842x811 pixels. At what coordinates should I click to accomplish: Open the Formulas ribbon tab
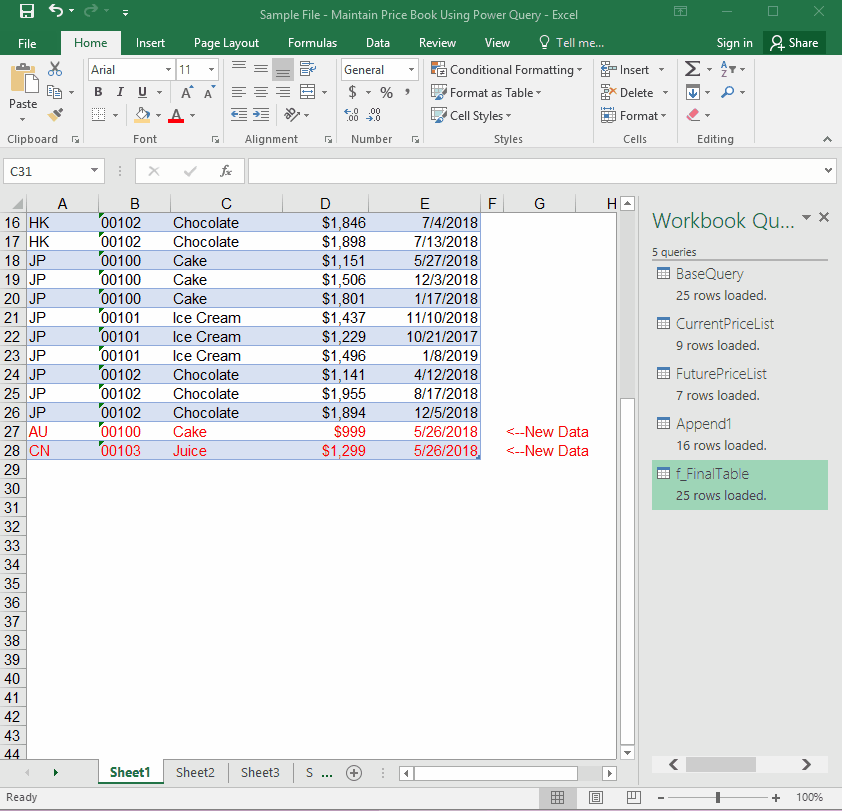pos(312,43)
